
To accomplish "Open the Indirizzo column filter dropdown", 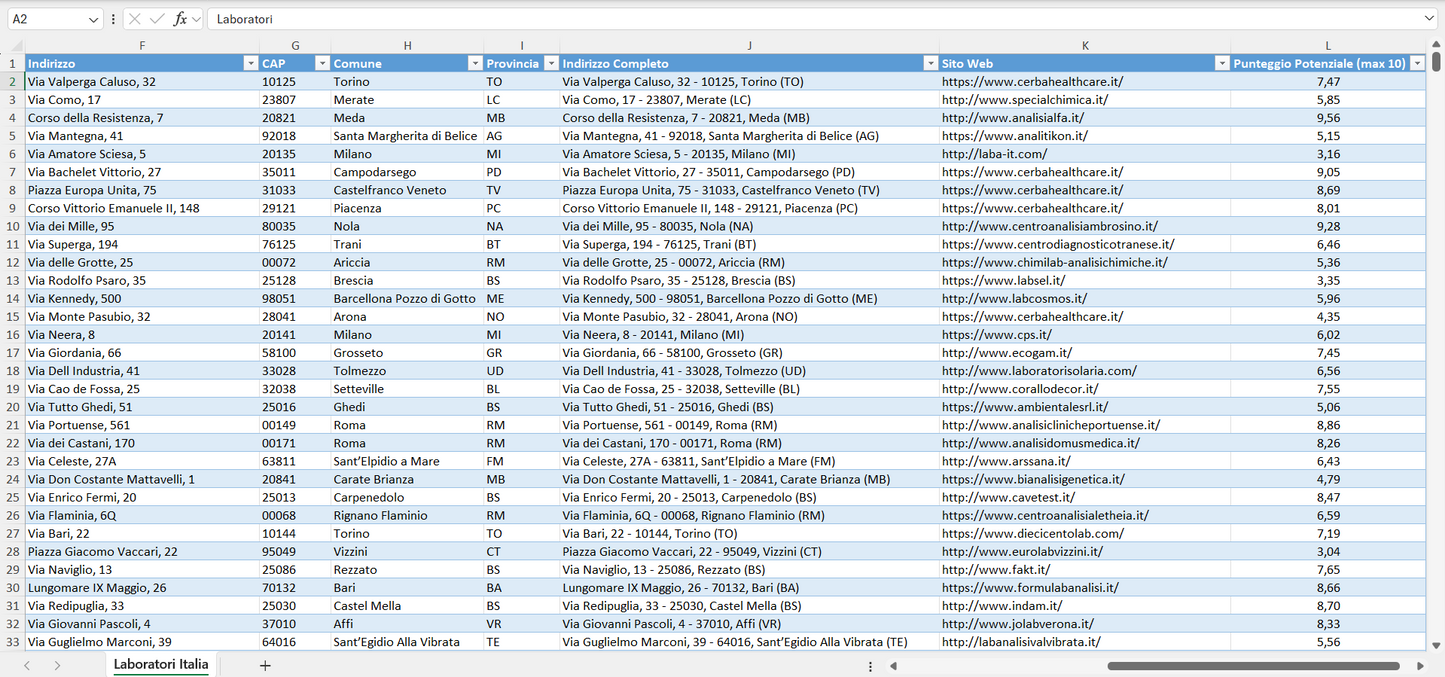I will pos(250,63).
